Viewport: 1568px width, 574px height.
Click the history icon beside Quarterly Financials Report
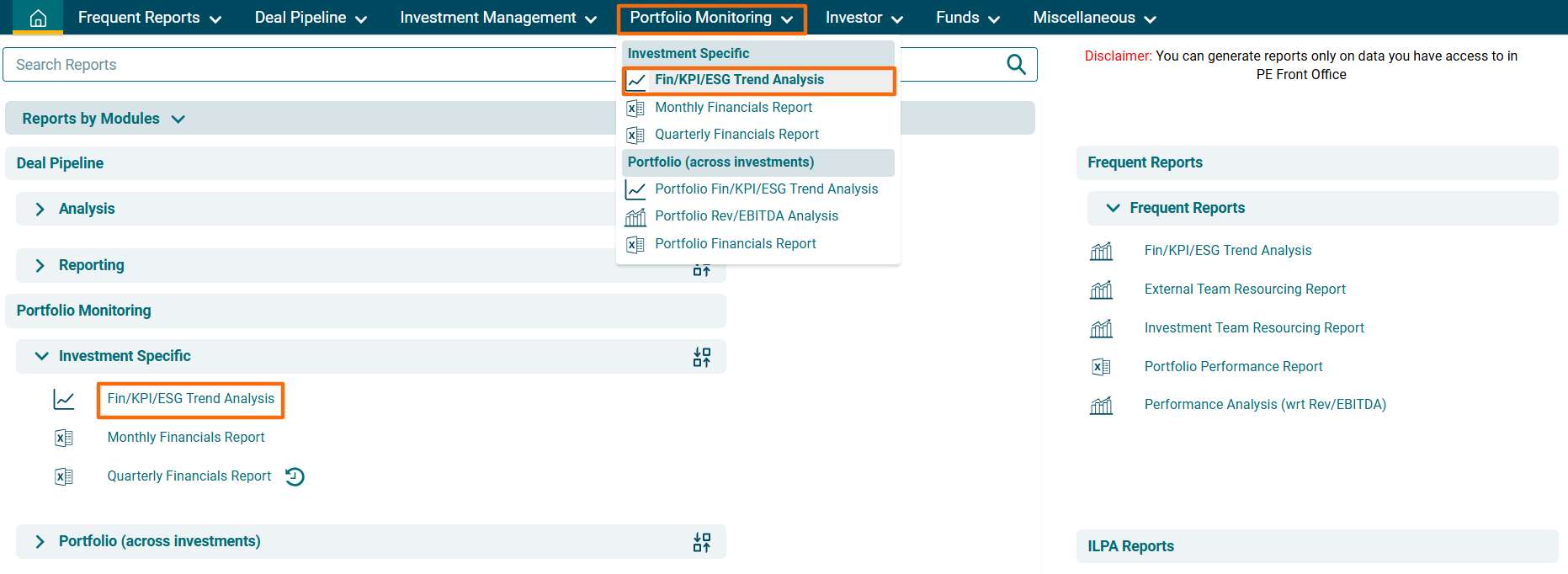295,476
